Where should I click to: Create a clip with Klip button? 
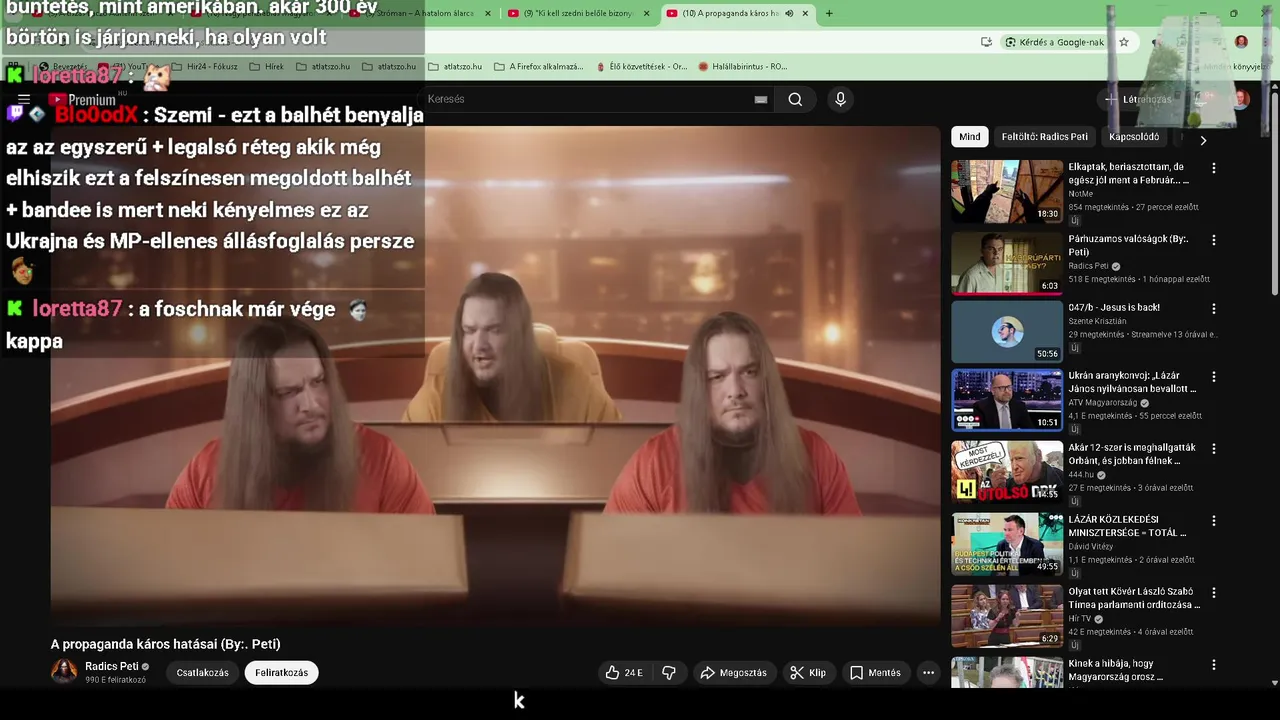(808, 673)
